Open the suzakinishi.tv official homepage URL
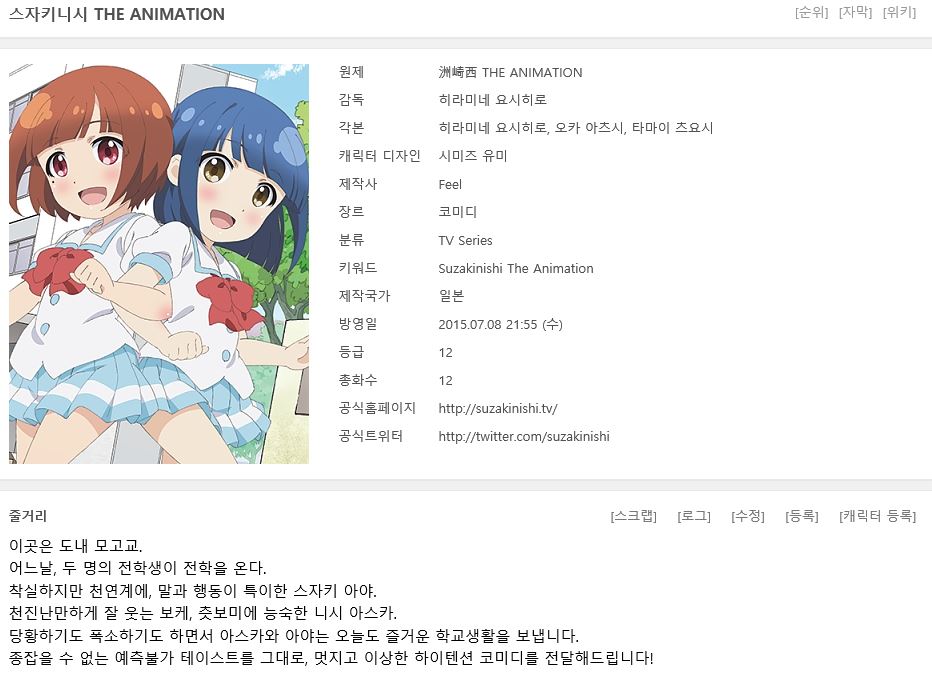The height and width of the screenshot is (680, 932). 498,408
